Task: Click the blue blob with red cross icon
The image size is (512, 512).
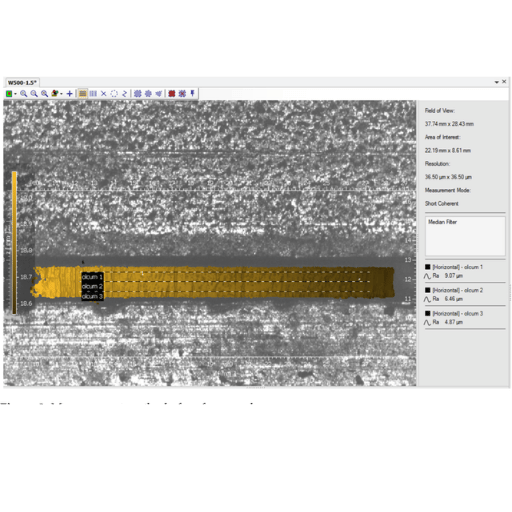Action: pos(182,94)
